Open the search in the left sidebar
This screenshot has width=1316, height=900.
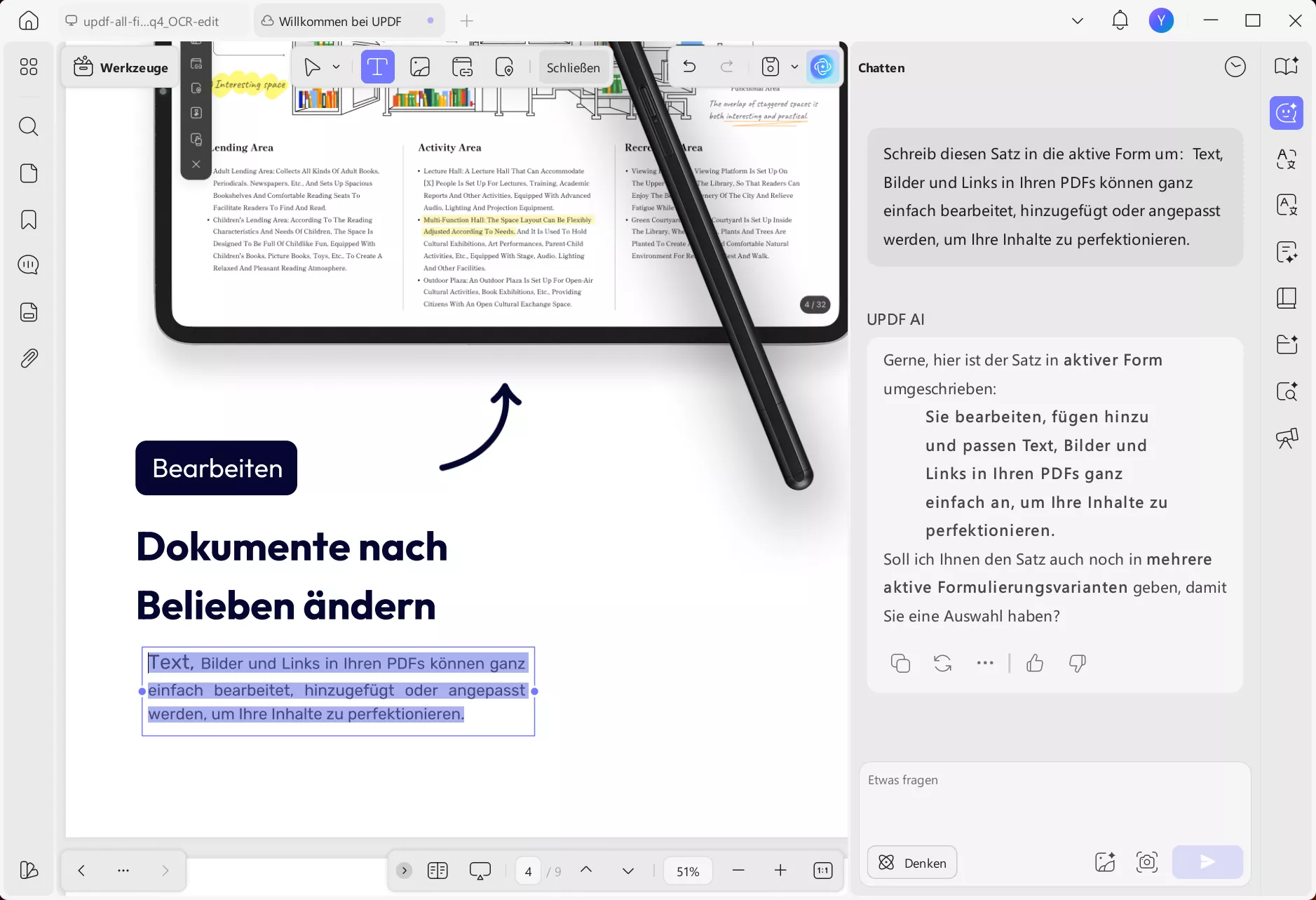[x=29, y=126]
